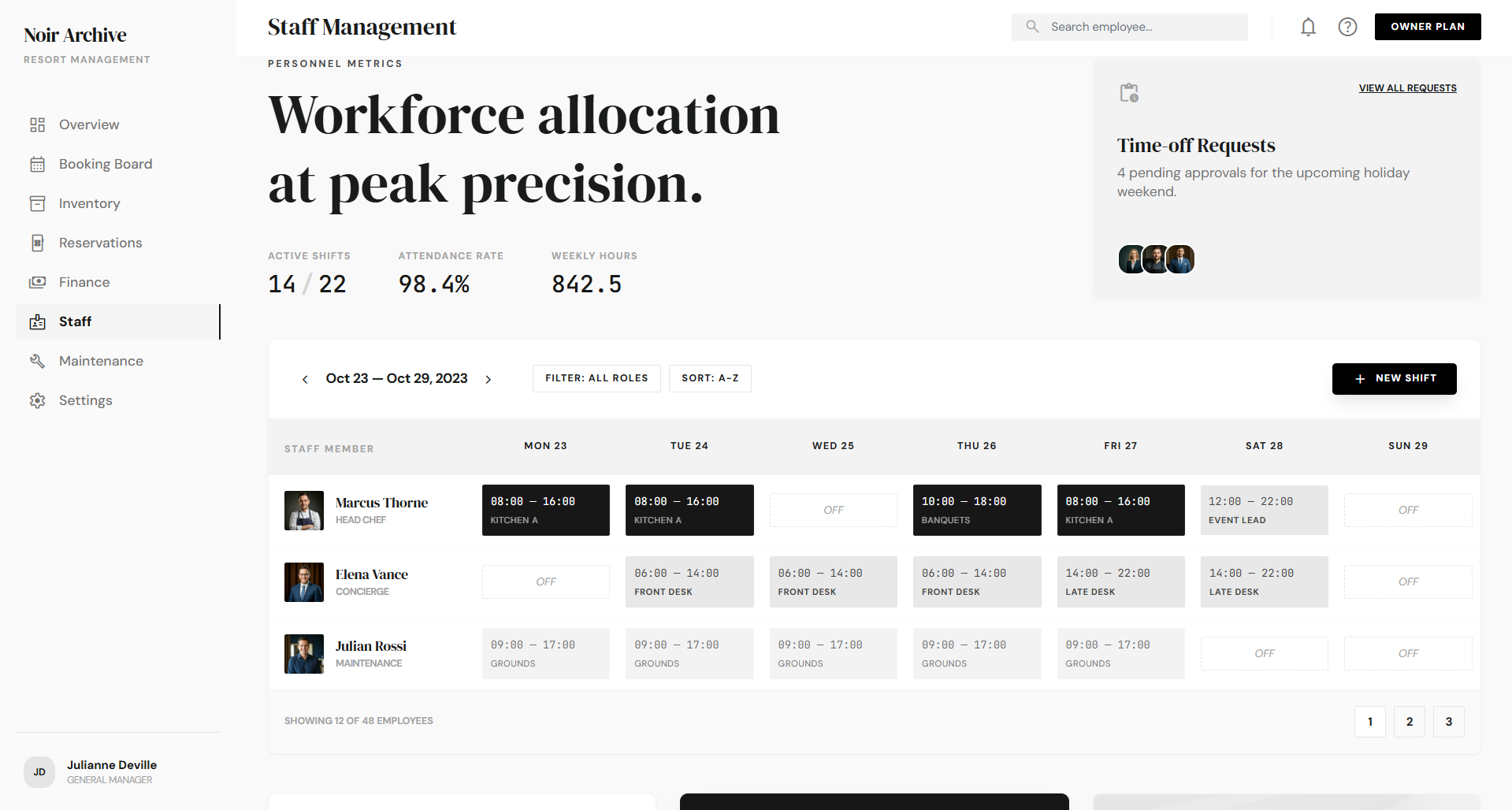Advance to next week with right chevron
Screen dimensions: 1512x810
489,379
